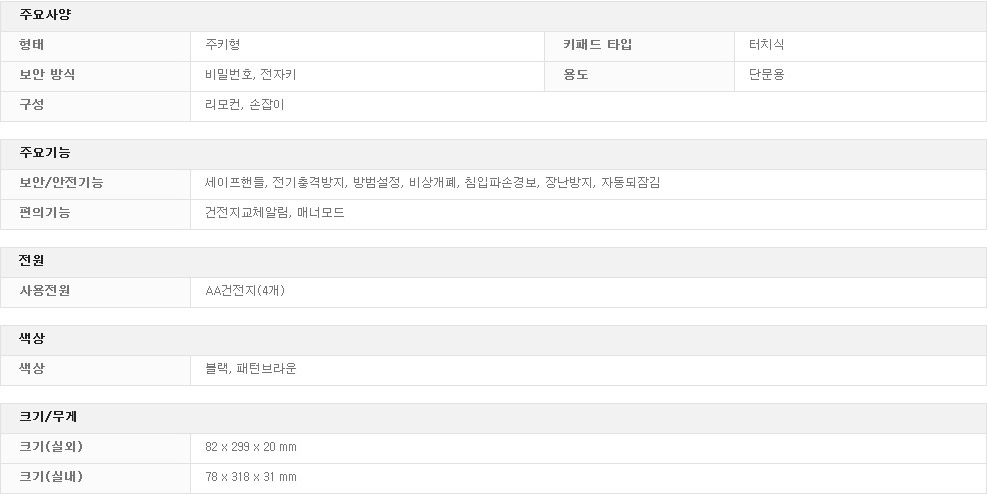Screen dimensions: 987x494
Task: Click the 전원 section header
Action: pyautogui.click(x=31, y=261)
